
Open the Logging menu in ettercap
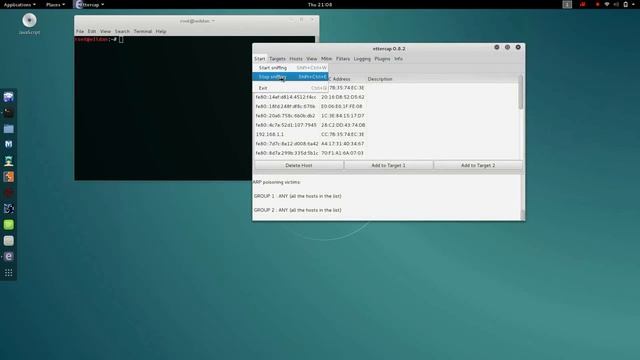pyautogui.click(x=362, y=59)
